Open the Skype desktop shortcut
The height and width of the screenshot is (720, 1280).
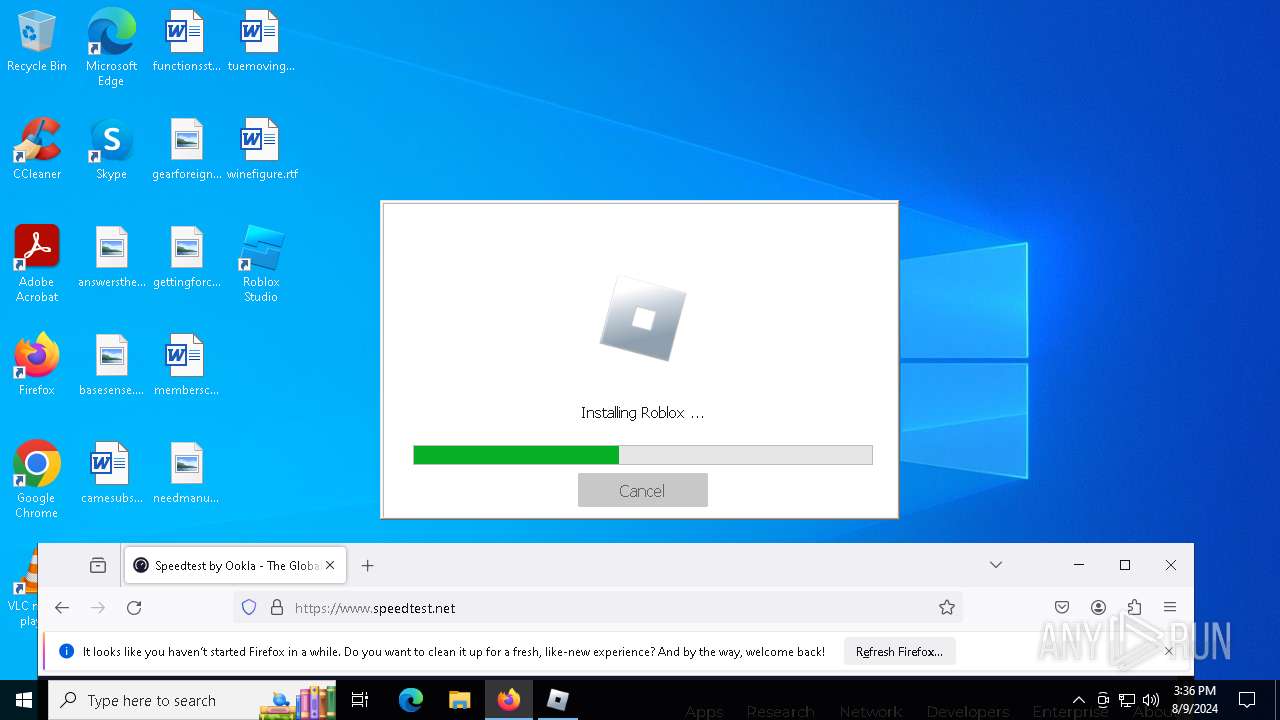[111, 149]
